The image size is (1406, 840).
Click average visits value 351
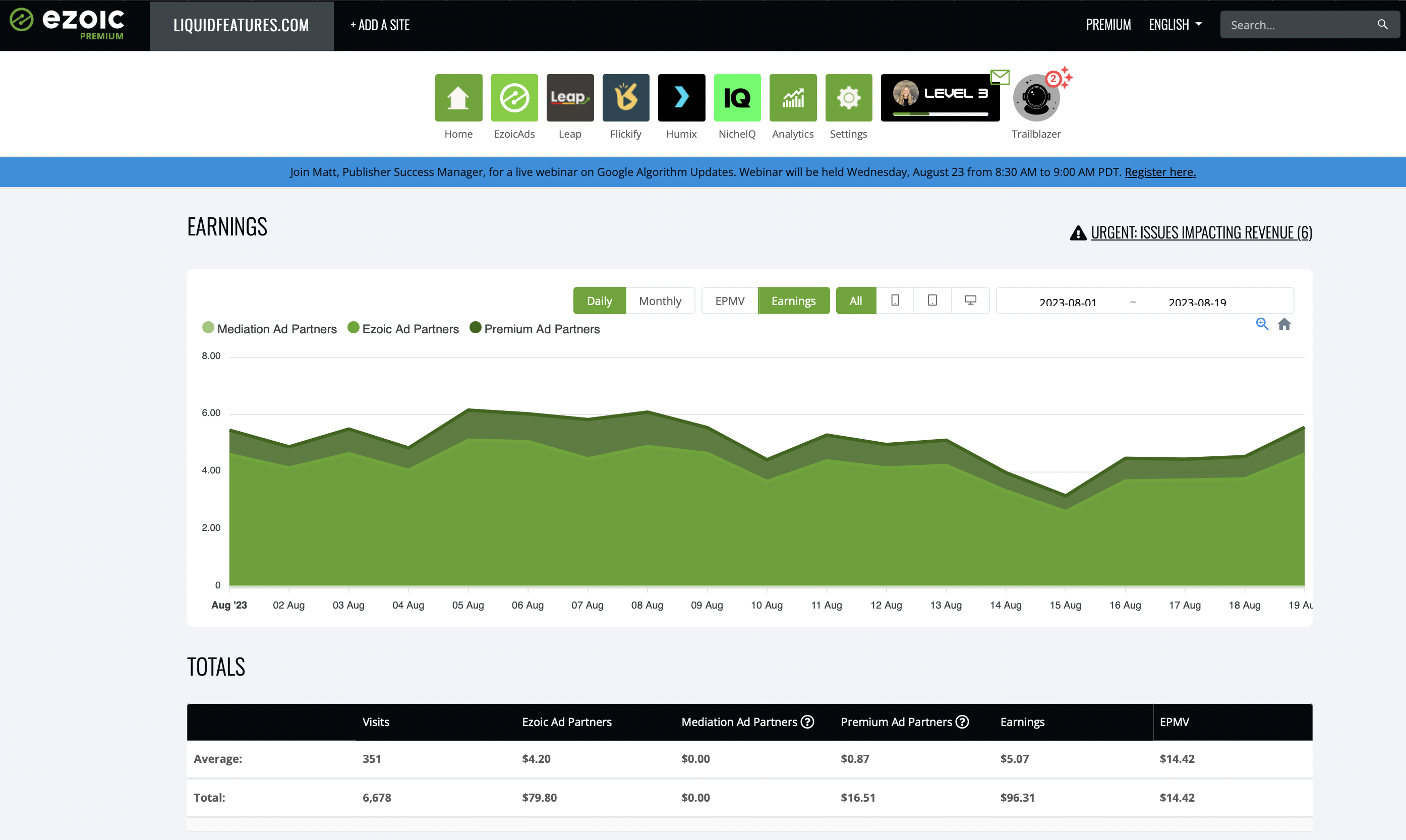point(372,758)
